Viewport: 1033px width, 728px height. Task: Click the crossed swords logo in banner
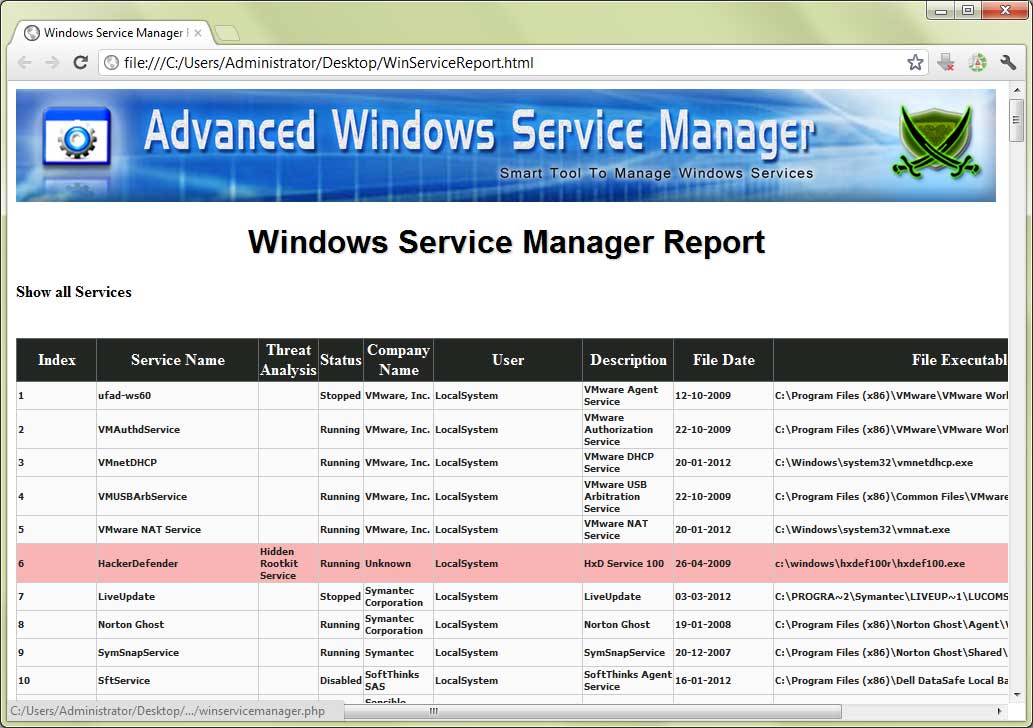935,141
